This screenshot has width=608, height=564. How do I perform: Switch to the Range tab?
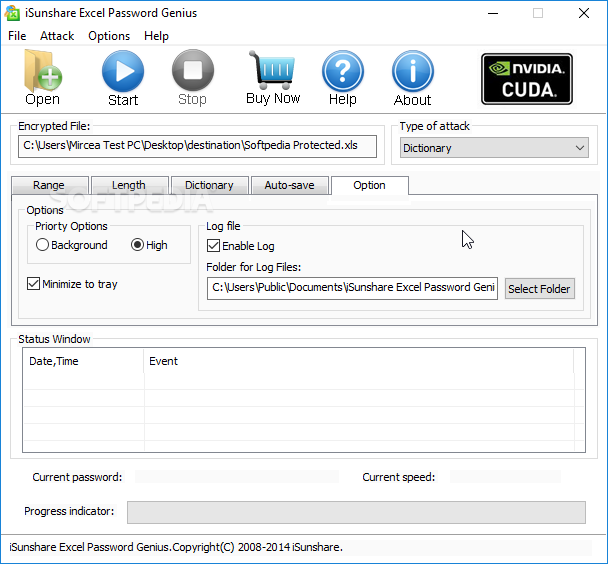(x=50, y=185)
